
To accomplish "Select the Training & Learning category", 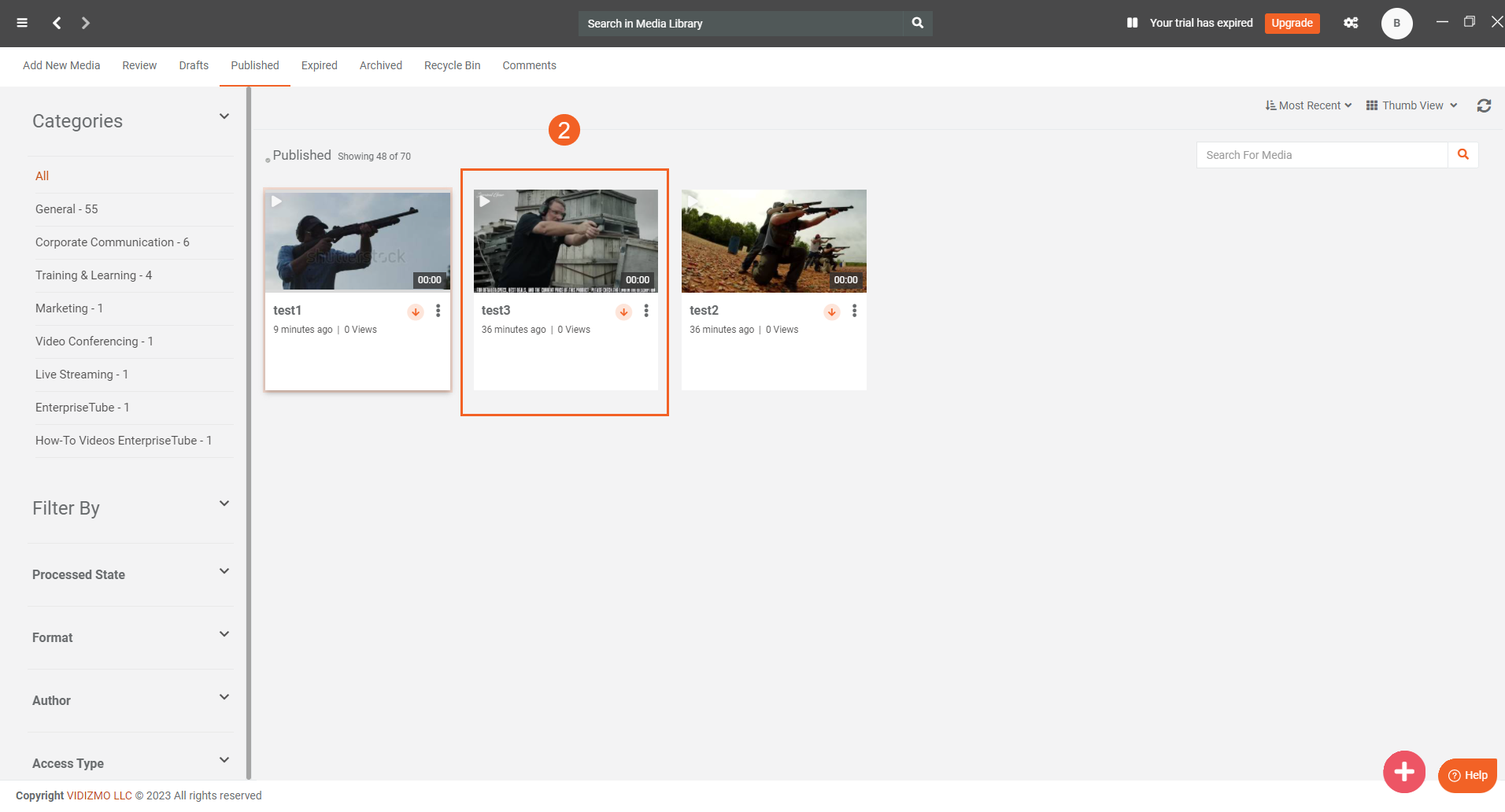I will pyautogui.click(x=94, y=275).
